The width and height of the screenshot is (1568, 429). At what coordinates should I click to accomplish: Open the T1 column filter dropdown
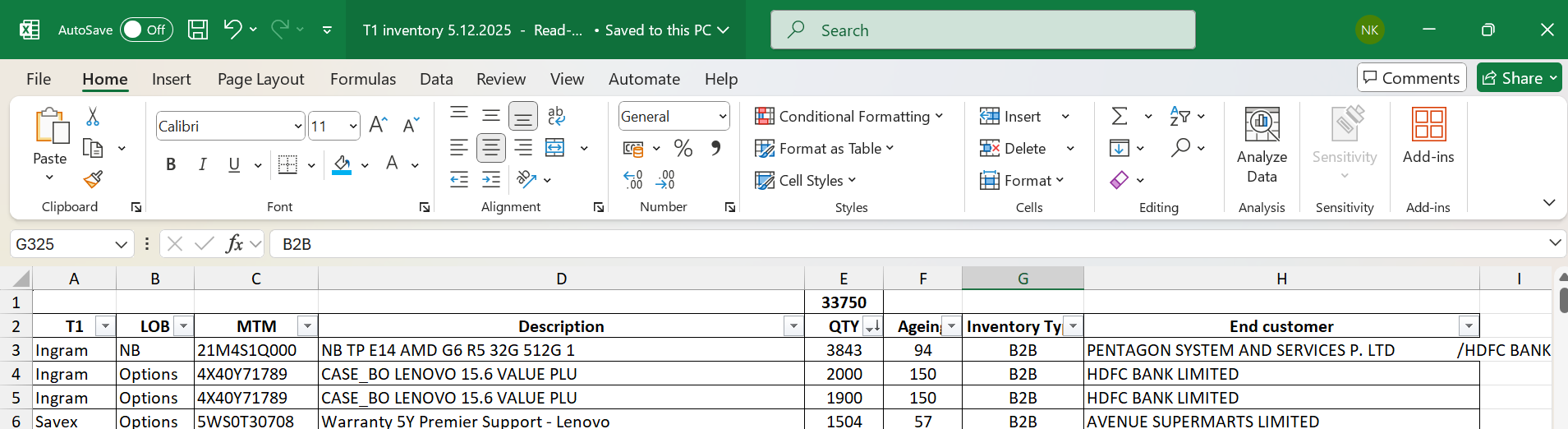(x=105, y=326)
